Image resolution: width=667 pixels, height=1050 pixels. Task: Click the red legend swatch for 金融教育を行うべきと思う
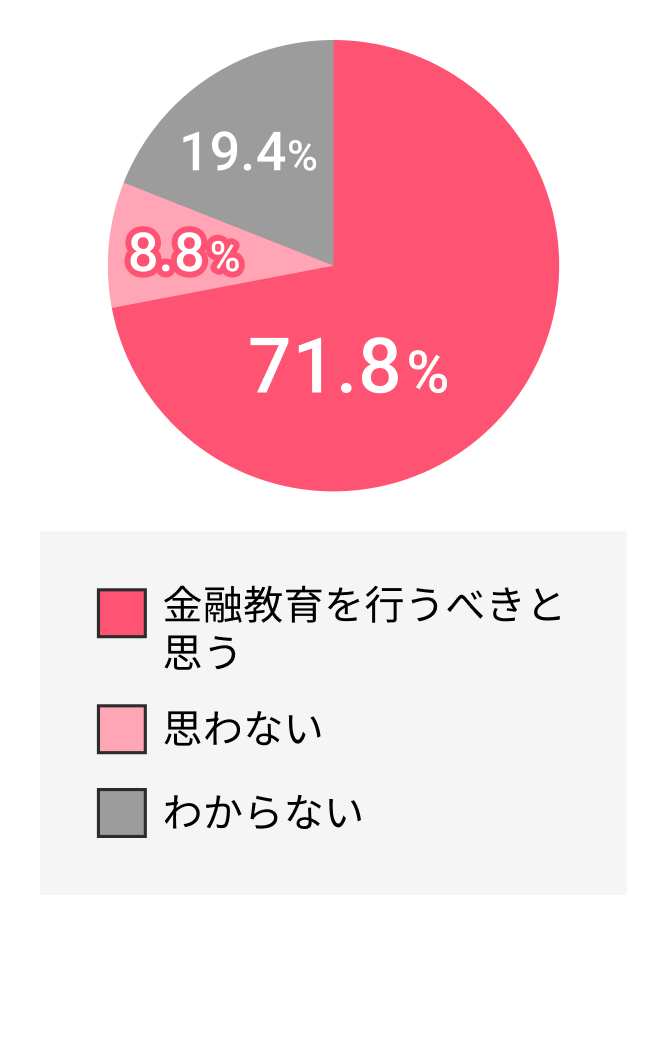(x=122, y=612)
